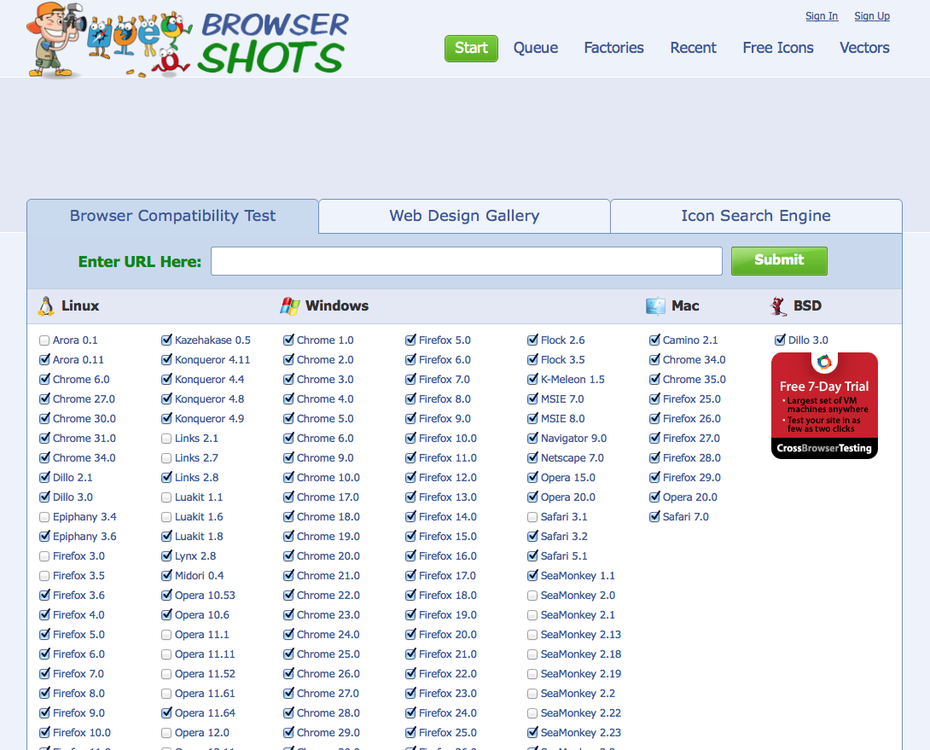Click the Sign In link
Image resolution: width=930 pixels, height=750 pixels.
[x=821, y=16]
